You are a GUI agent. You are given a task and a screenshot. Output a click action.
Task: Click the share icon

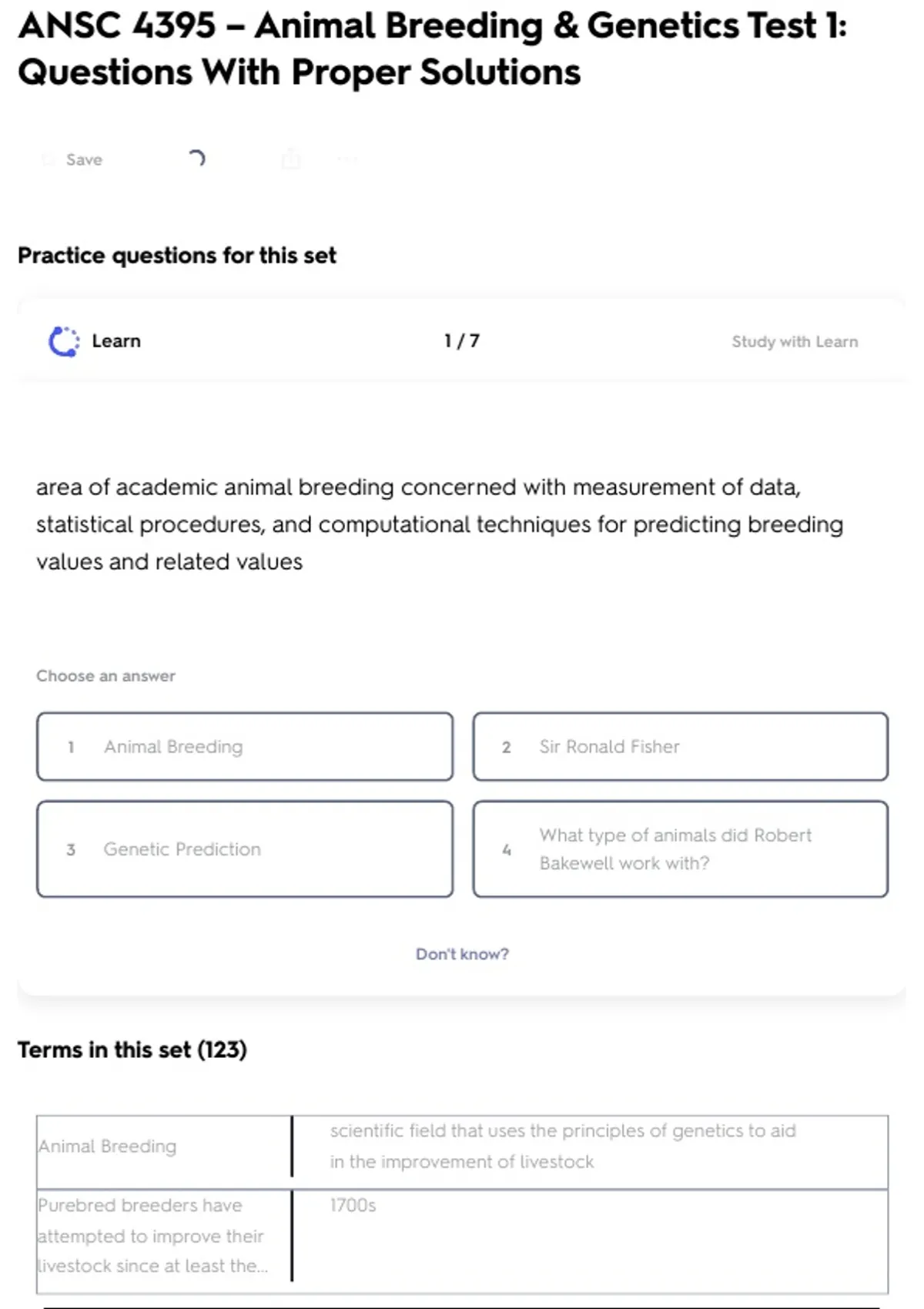click(x=291, y=159)
